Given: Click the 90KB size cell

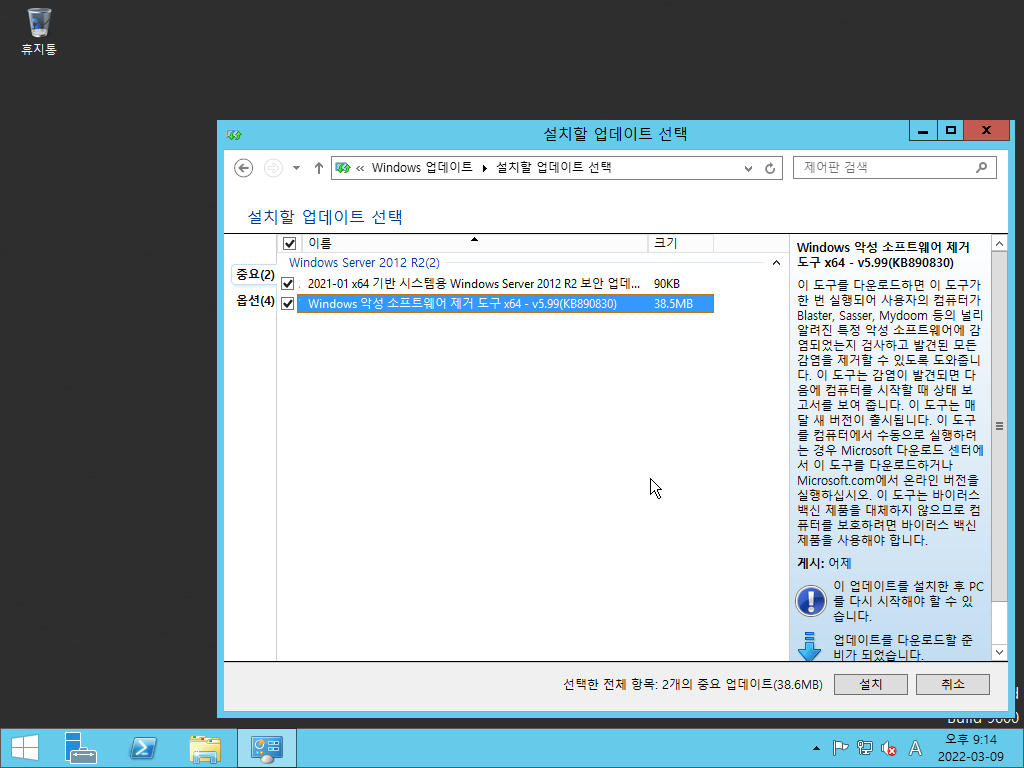Looking at the screenshot, I should (x=667, y=284).
